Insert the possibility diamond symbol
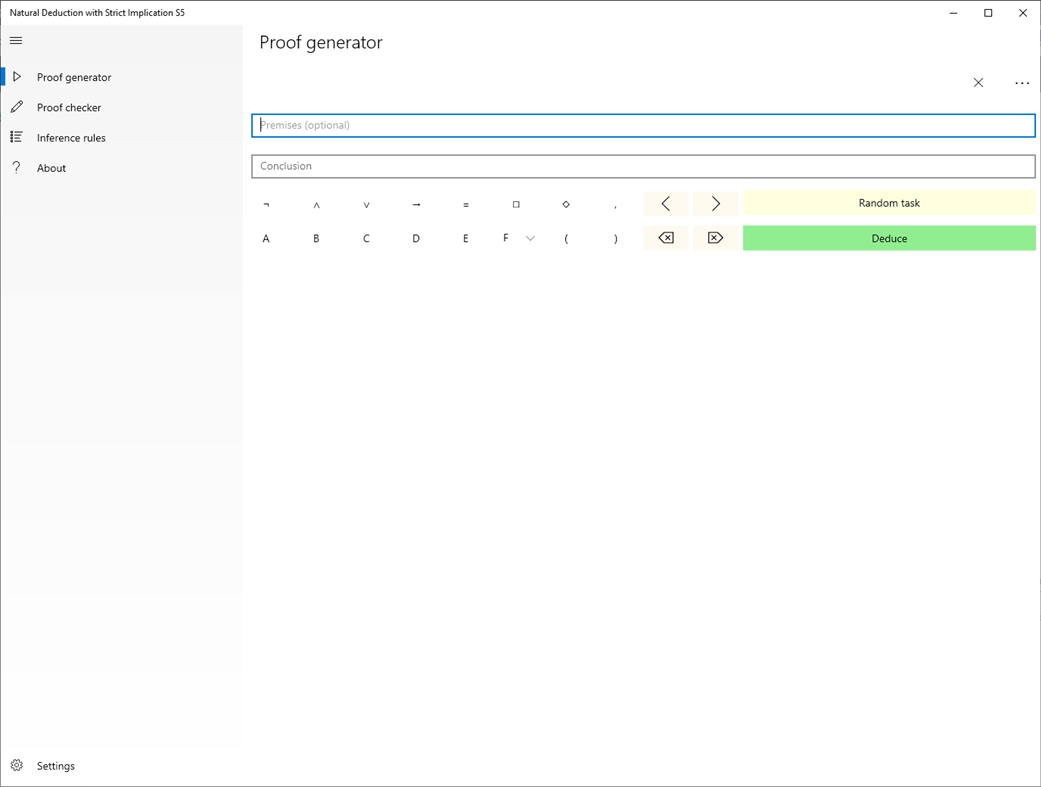1041x787 pixels. [566, 204]
